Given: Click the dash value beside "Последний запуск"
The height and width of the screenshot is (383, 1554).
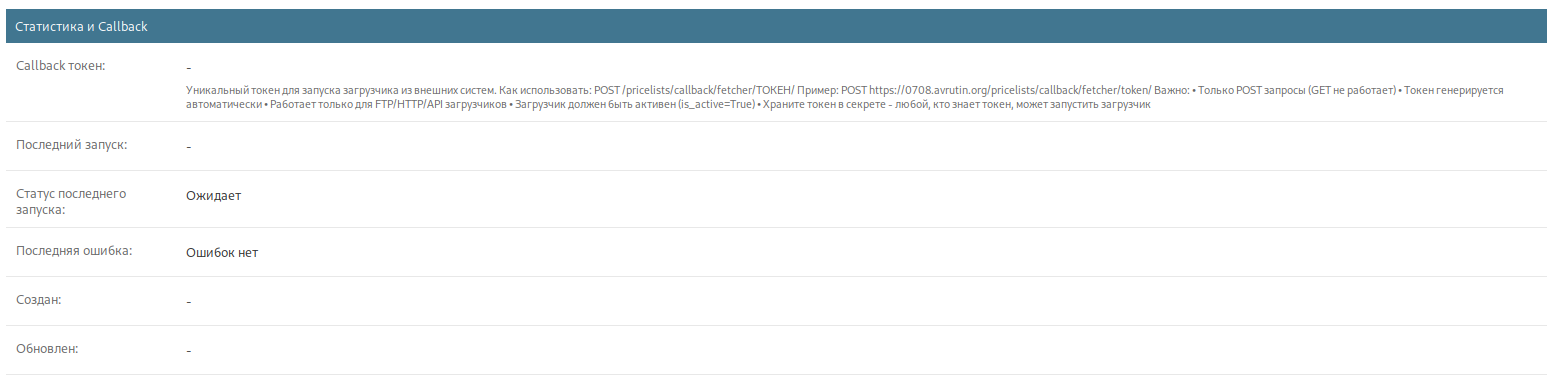Looking at the screenshot, I should (x=188, y=147).
